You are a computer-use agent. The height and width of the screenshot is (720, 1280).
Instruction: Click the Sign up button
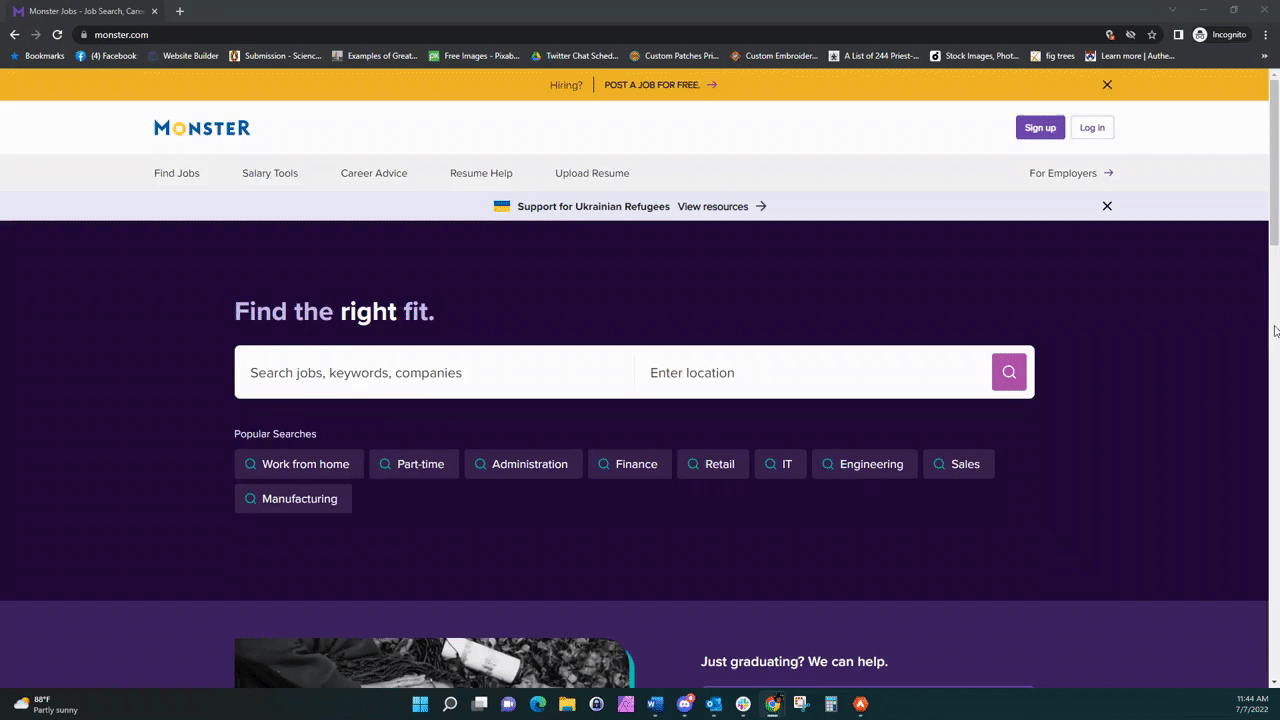pos(1040,127)
